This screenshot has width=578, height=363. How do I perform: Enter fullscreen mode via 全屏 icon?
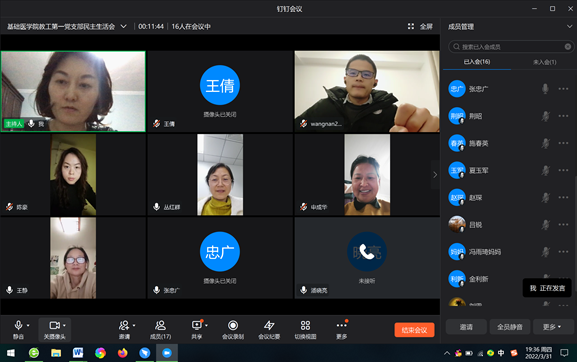411,26
